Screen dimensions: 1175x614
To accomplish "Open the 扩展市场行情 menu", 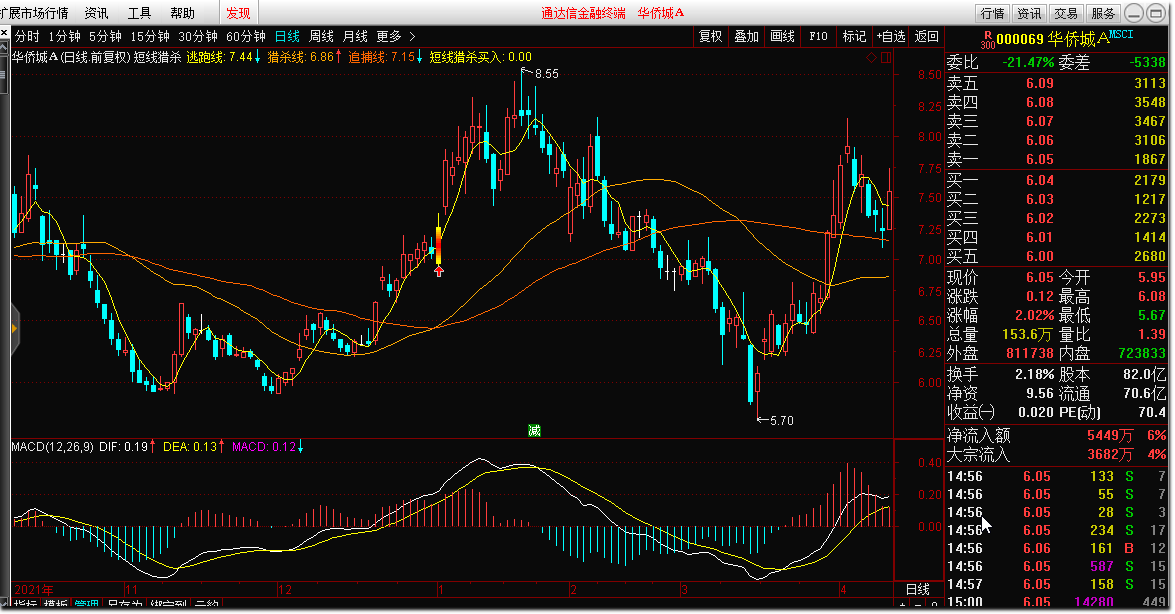I will click(x=34, y=13).
